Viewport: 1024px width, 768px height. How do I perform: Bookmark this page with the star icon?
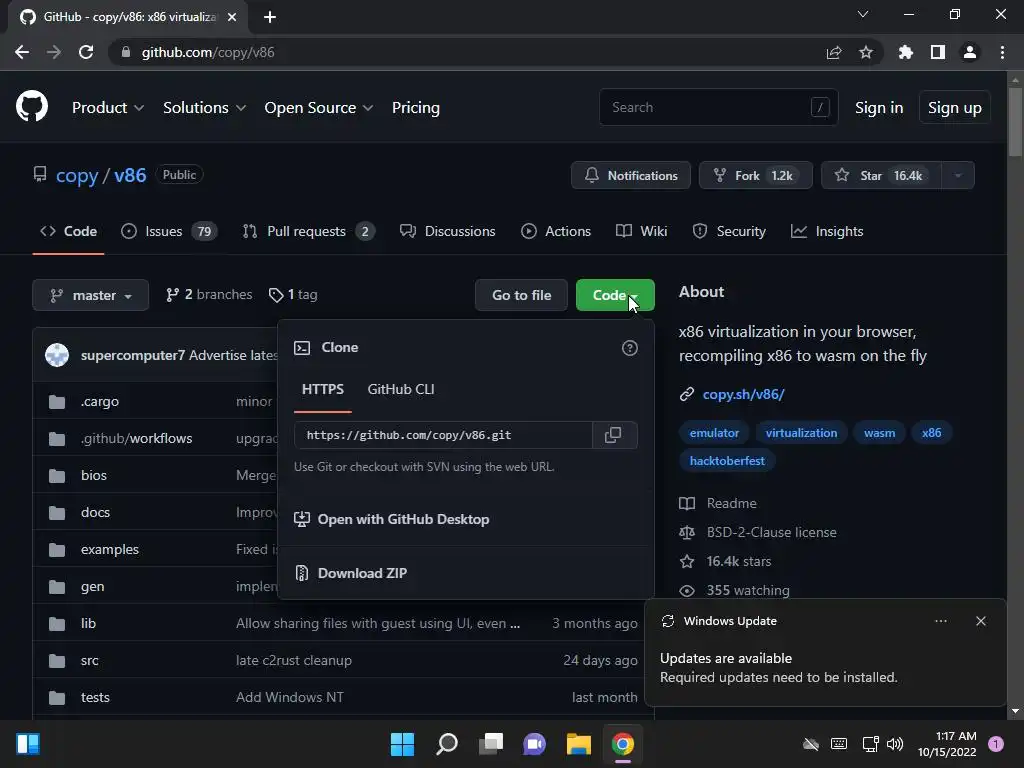(x=866, y=52)
